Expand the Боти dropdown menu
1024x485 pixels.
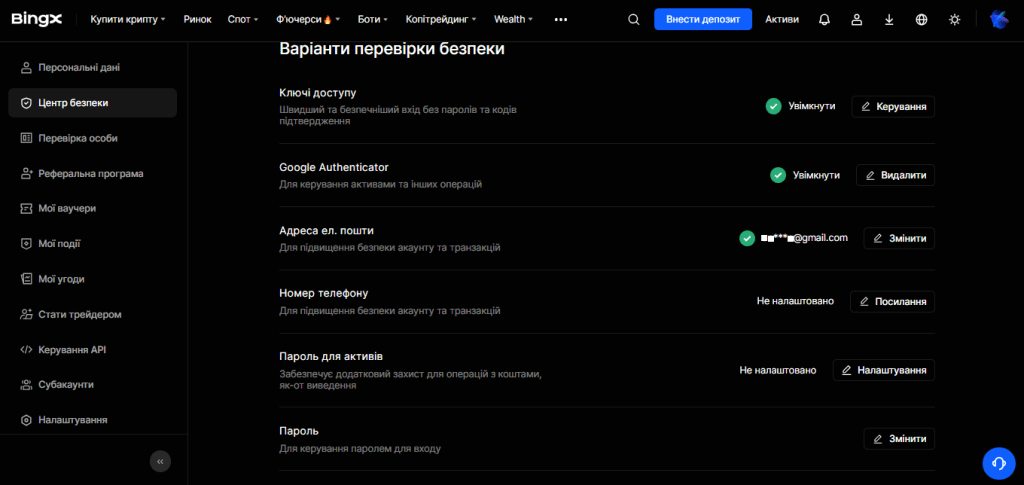coord(373,20)
